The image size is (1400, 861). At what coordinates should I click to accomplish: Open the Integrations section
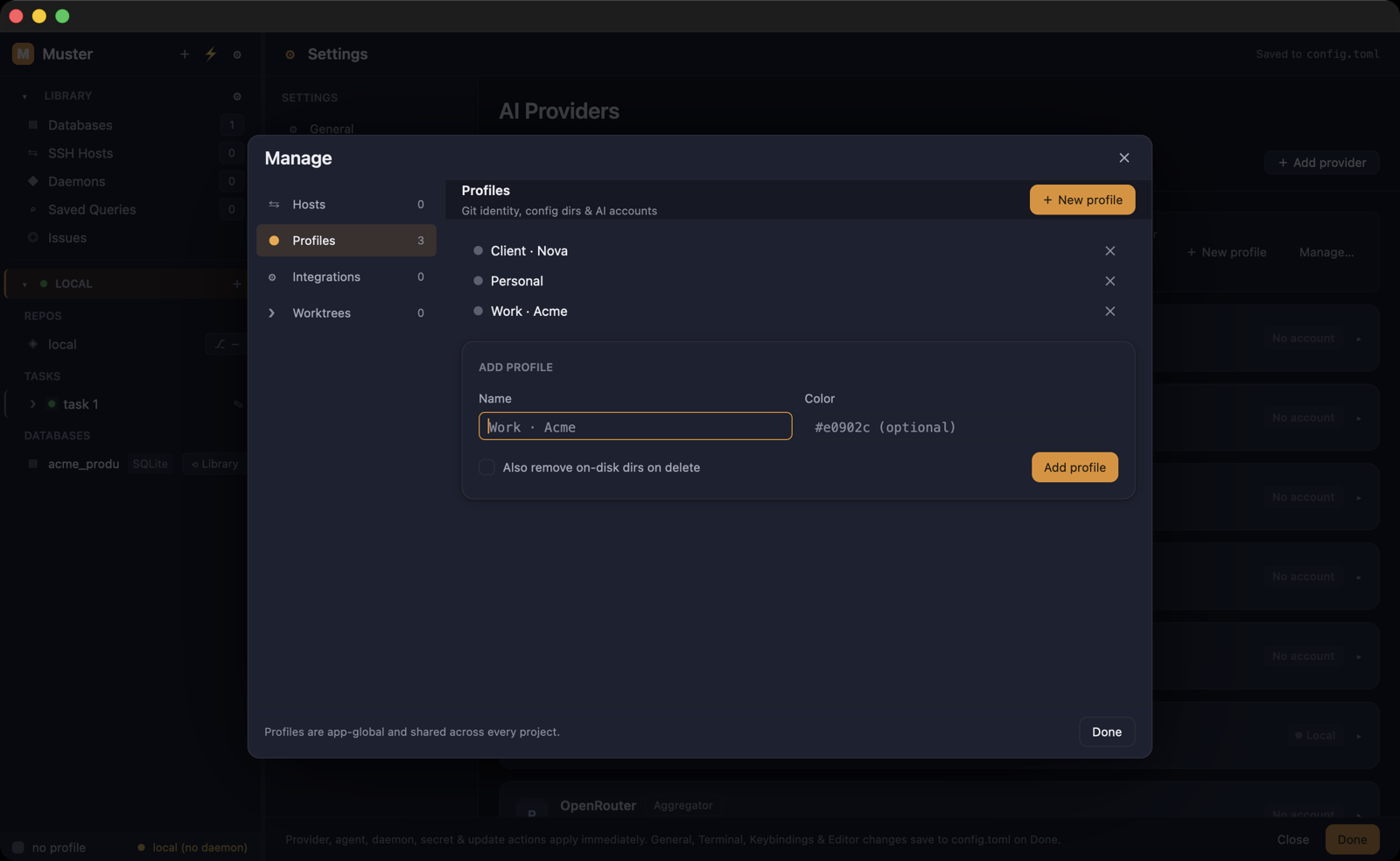(x=346, y=276)
